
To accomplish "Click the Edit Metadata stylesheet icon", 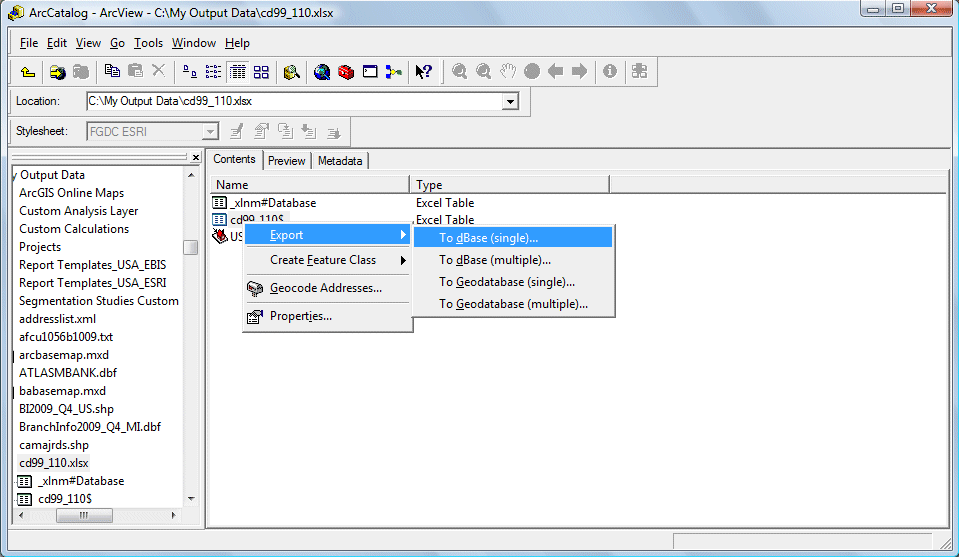I will pos(237,131).
